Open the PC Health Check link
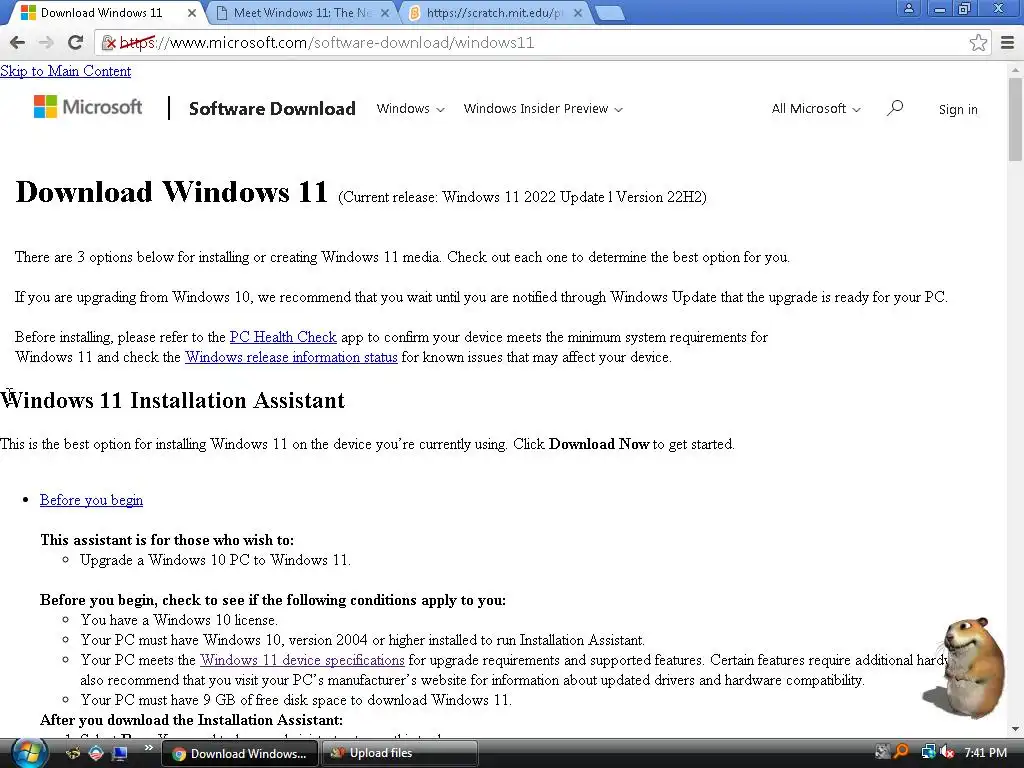This screenshot has height=768, width=1024. point(283,337)
